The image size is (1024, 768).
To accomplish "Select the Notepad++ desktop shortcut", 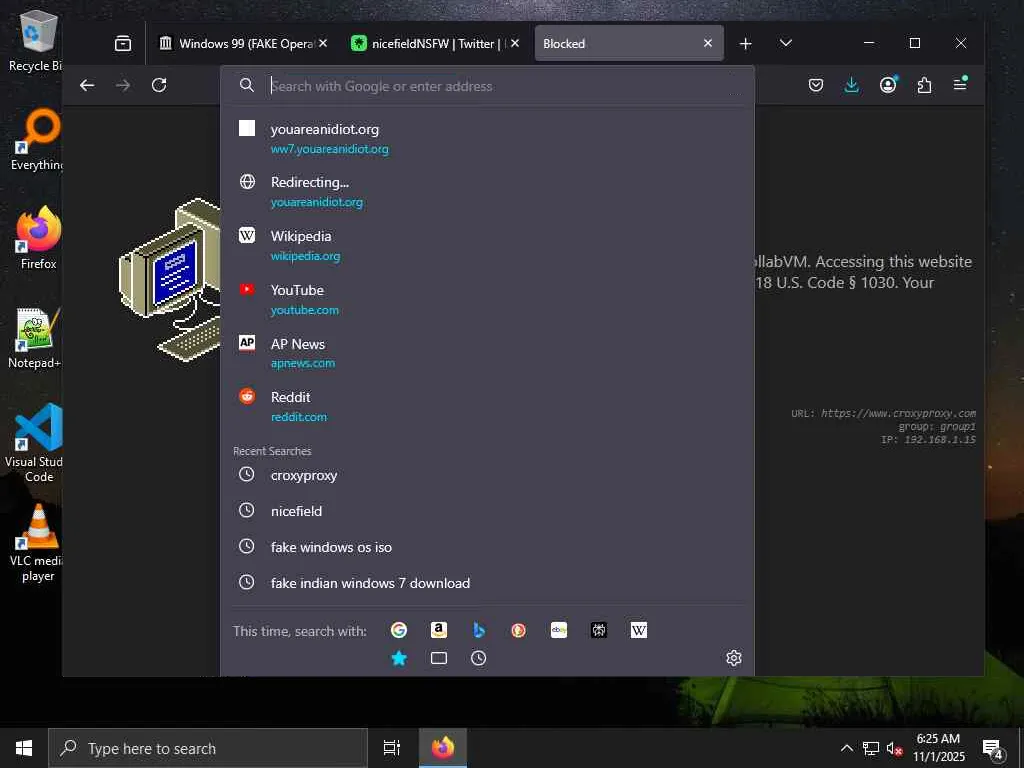I will point(35,338).
